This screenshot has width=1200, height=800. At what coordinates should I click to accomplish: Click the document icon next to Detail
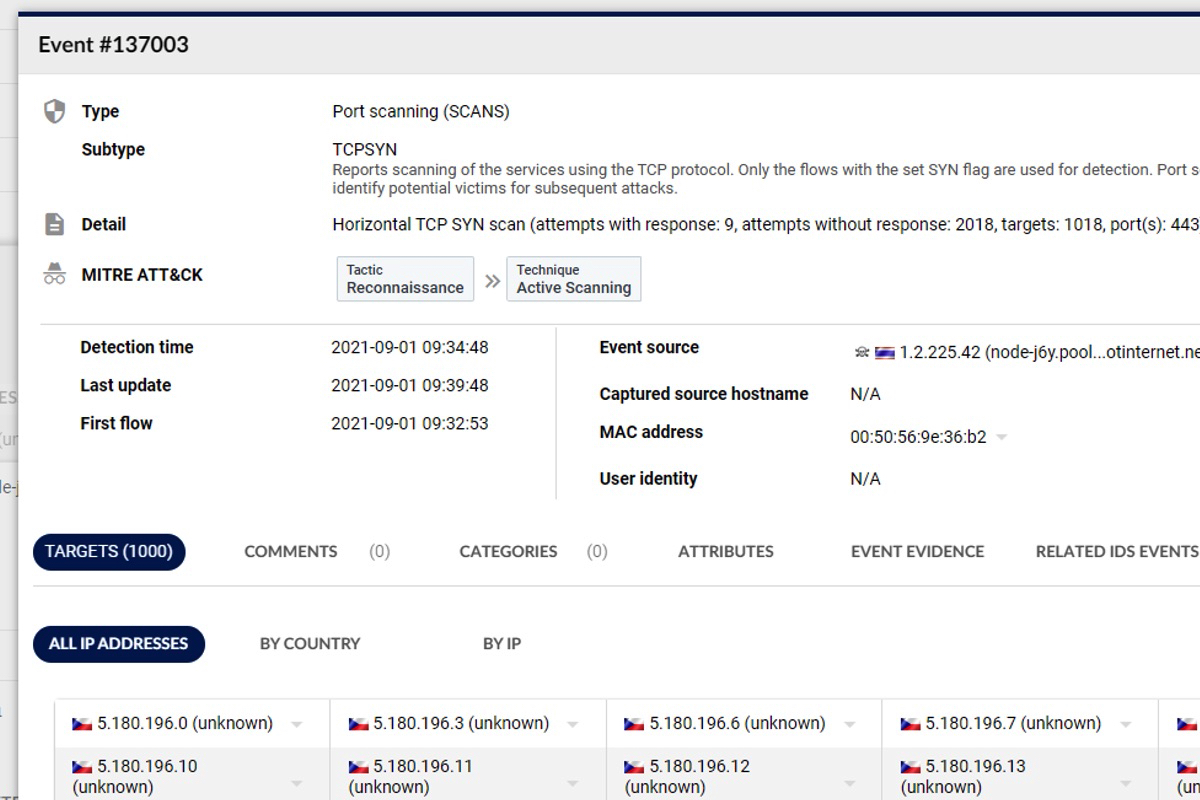[55, 224]
